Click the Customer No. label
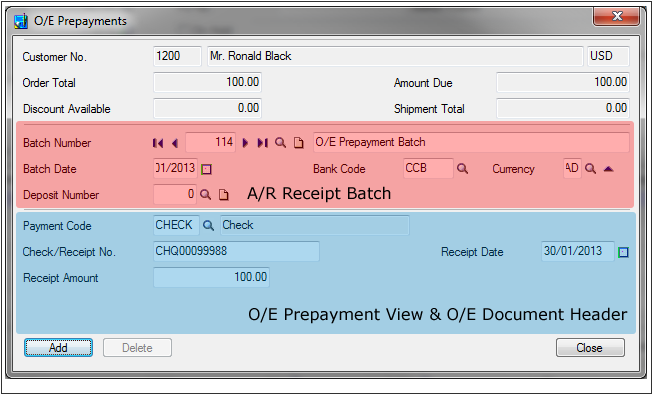Screen dimensions: 652x394 click(x=54, y=57)
